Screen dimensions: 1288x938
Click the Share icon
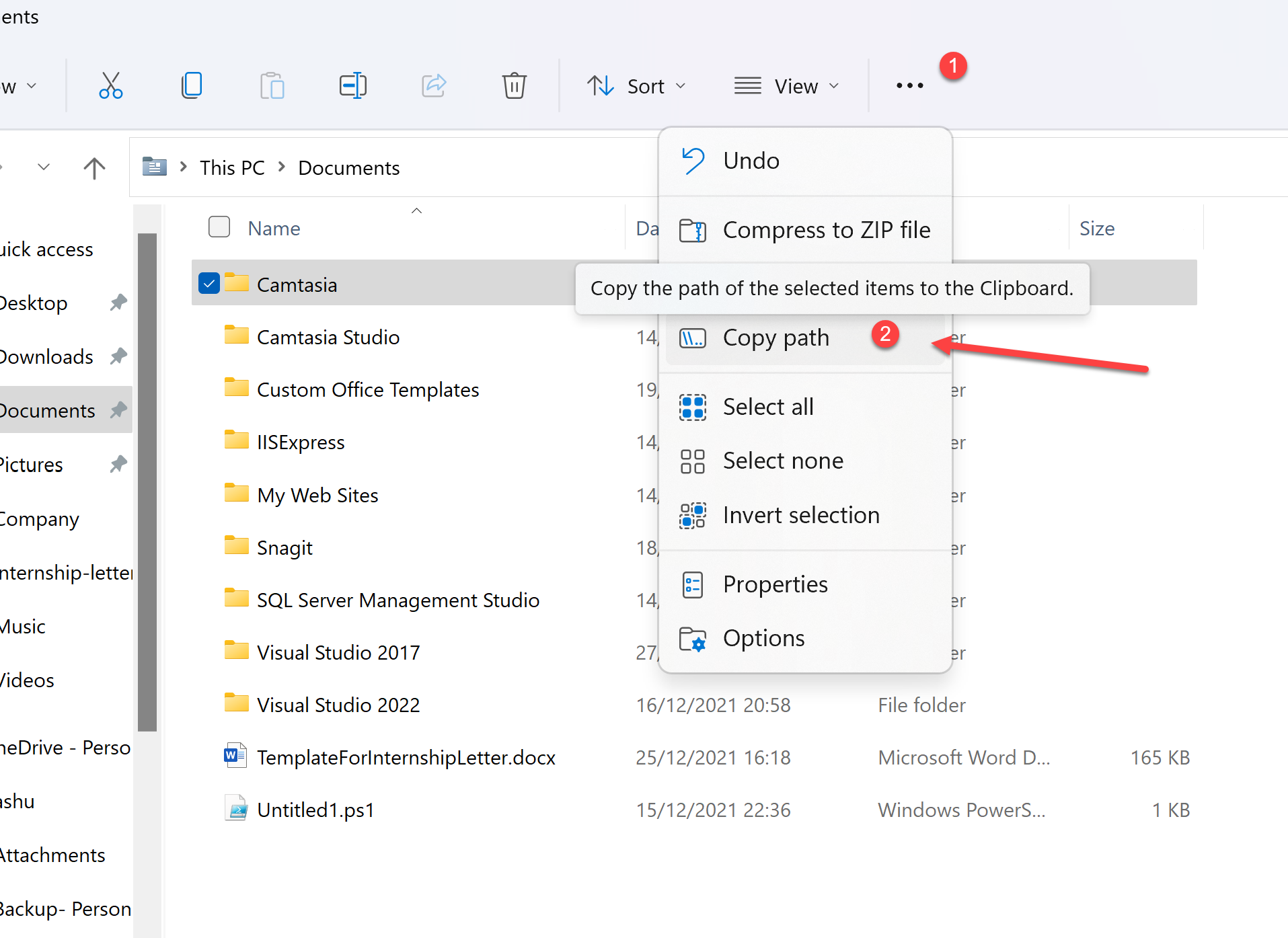[433, 85]
